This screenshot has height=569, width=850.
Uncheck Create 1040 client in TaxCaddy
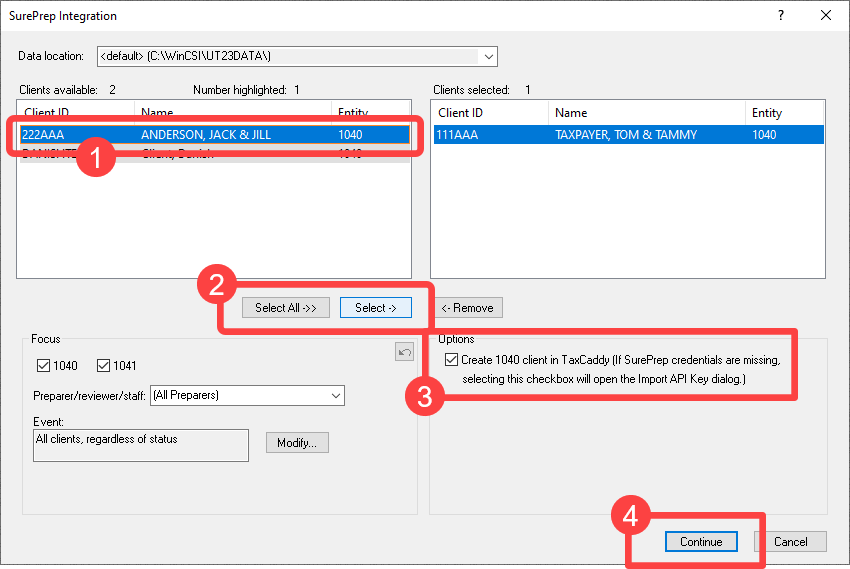point(453,360)
